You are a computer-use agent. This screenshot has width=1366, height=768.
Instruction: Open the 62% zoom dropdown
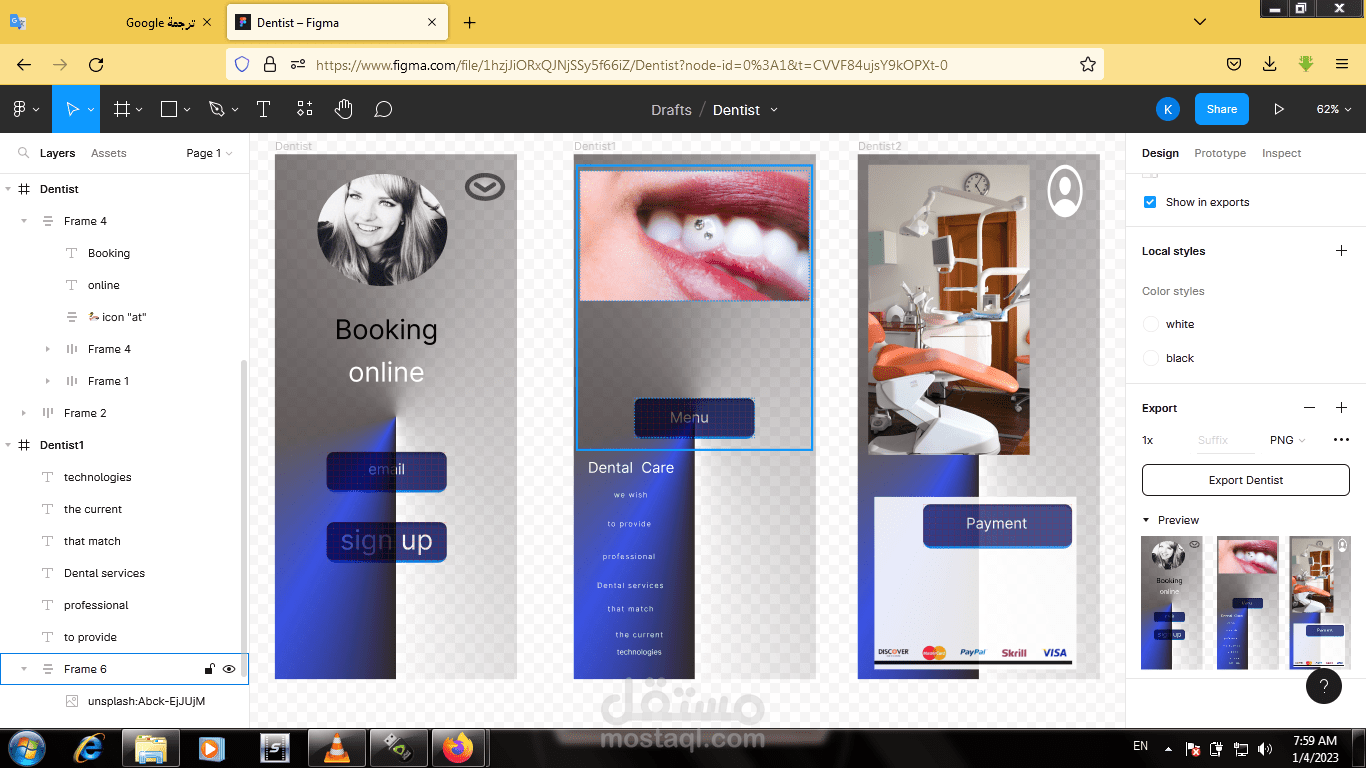point(1334,109)
